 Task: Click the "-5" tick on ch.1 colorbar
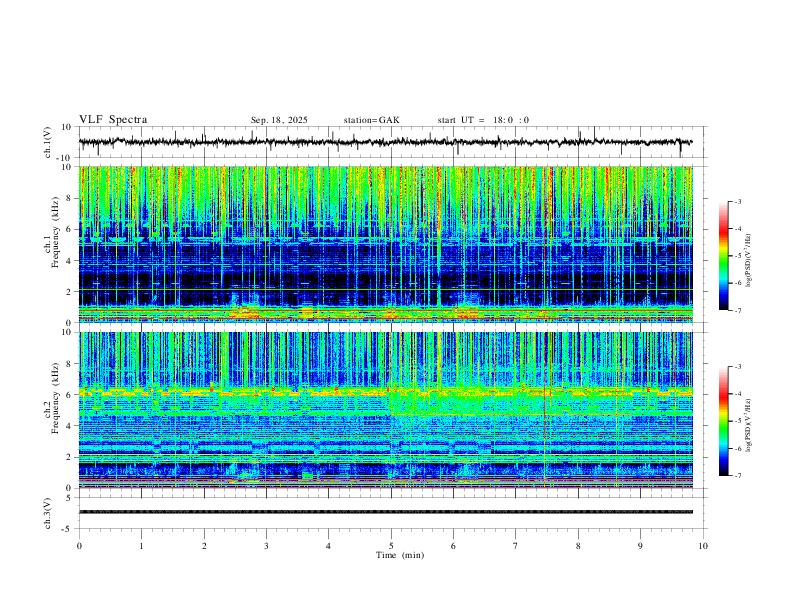[x=737, y=256]
